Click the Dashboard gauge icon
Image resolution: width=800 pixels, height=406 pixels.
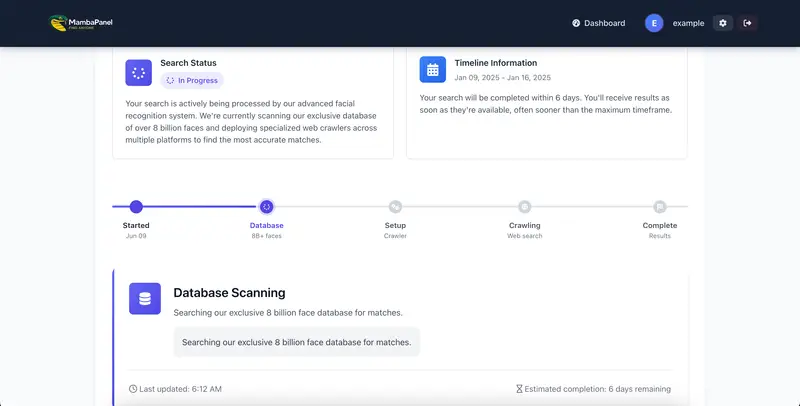pos(576,23)
